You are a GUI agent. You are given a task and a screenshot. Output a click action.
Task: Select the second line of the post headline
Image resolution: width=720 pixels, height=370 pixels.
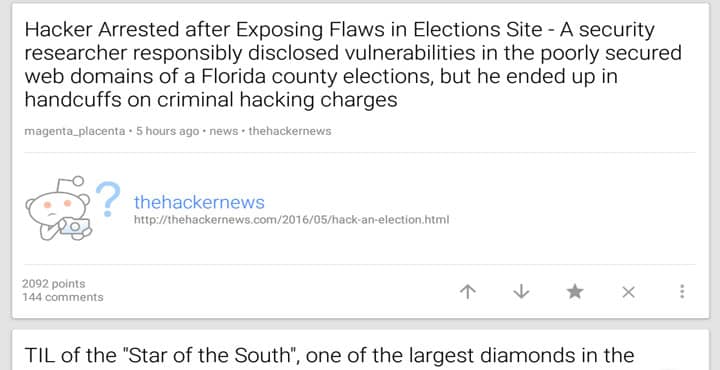353,53
